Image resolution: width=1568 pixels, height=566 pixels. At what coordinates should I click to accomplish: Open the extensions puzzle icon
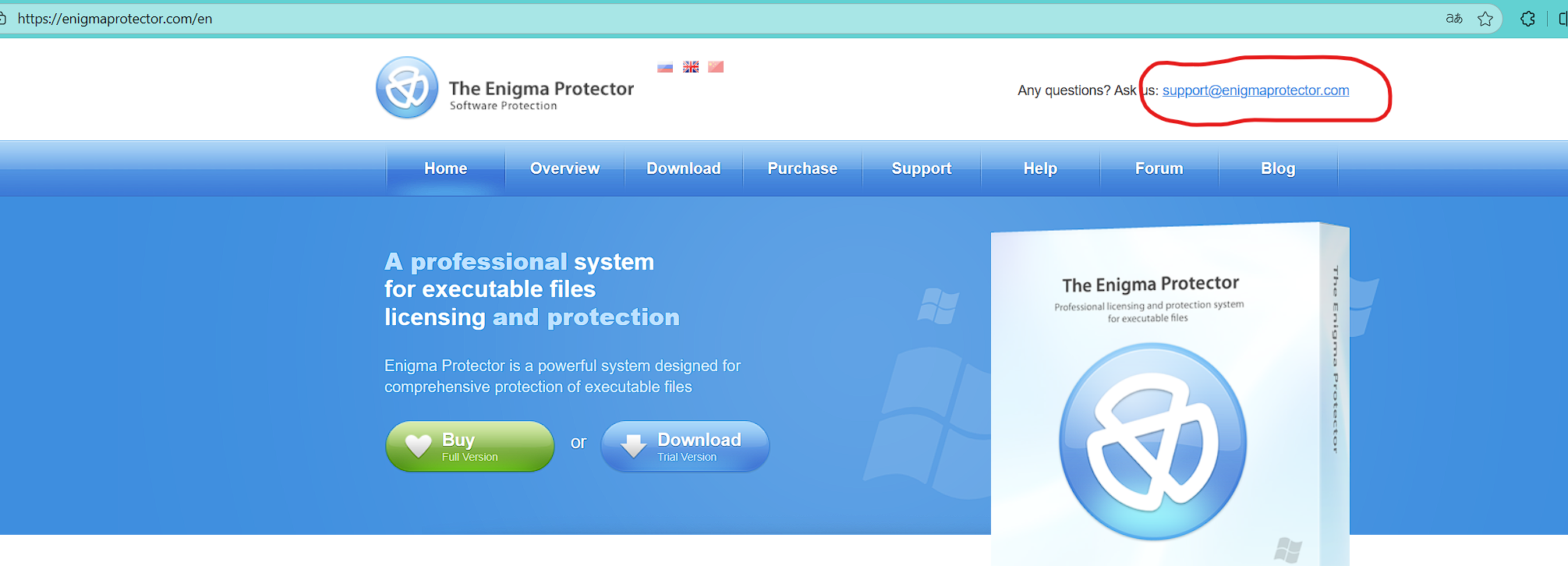1527,19
